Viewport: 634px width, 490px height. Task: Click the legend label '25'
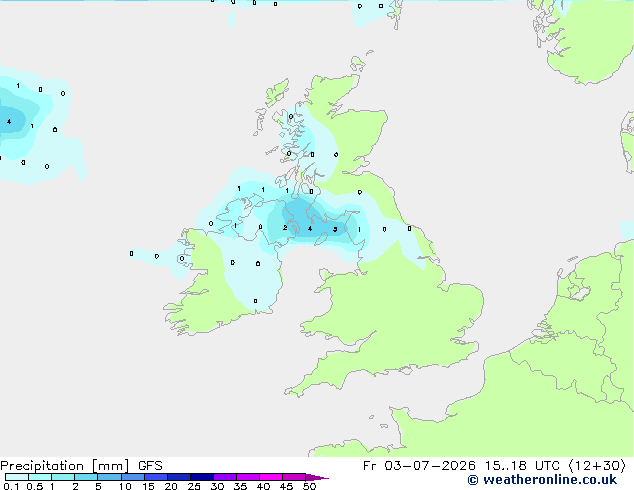point(194,486)
